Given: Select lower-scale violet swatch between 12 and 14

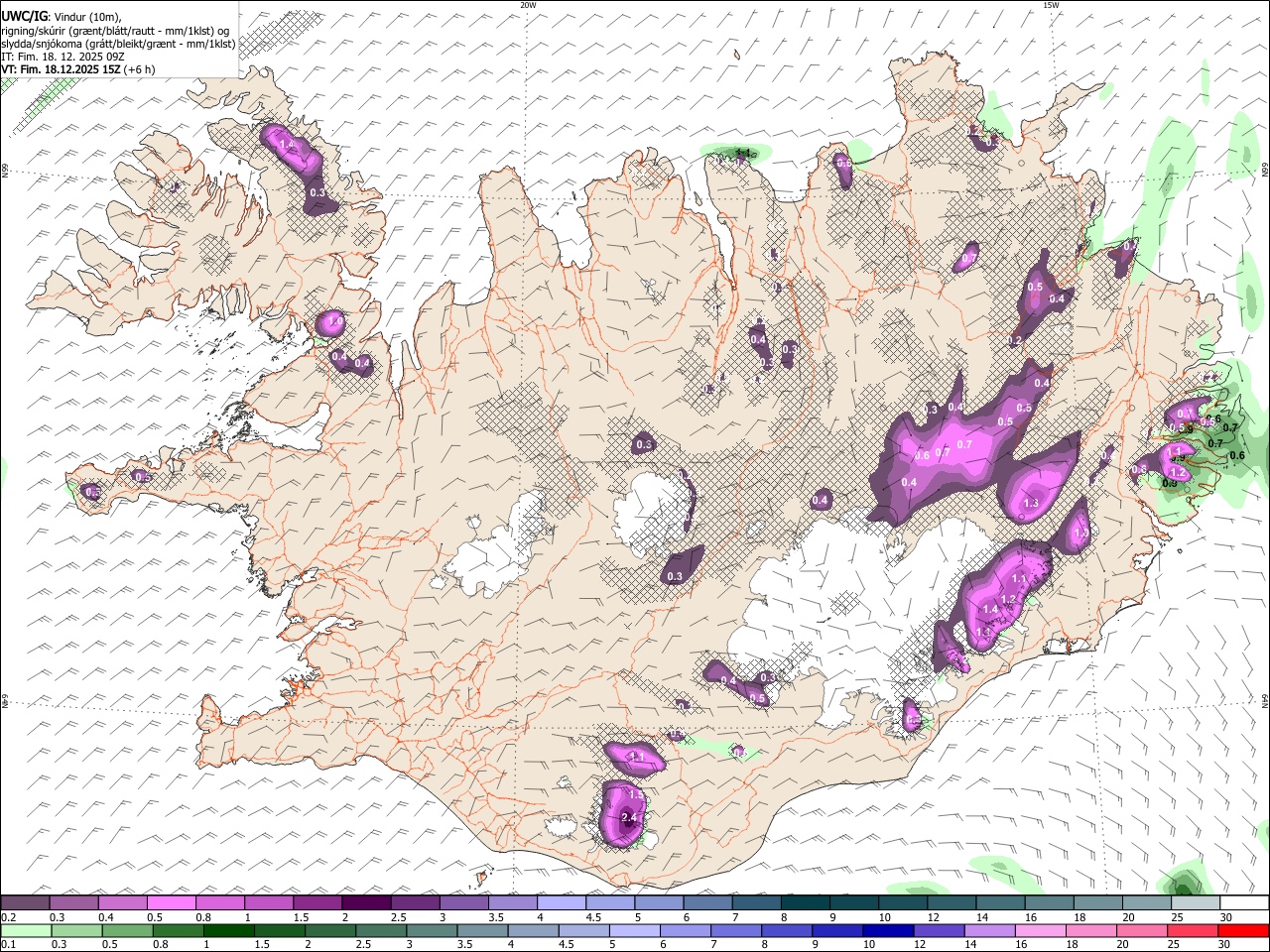Looking at the screenshot, I should coord(940,930).
